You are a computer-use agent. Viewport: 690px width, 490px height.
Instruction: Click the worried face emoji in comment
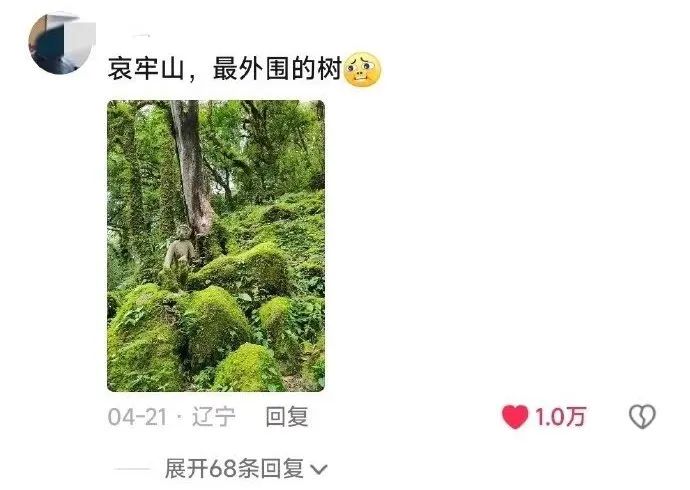(x=363, y=69)
